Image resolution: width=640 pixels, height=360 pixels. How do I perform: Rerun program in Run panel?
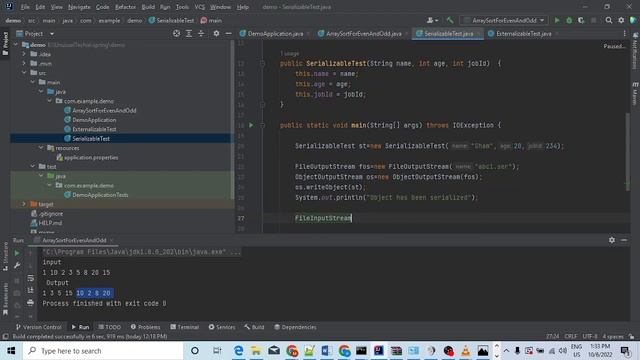click(17, 253)
